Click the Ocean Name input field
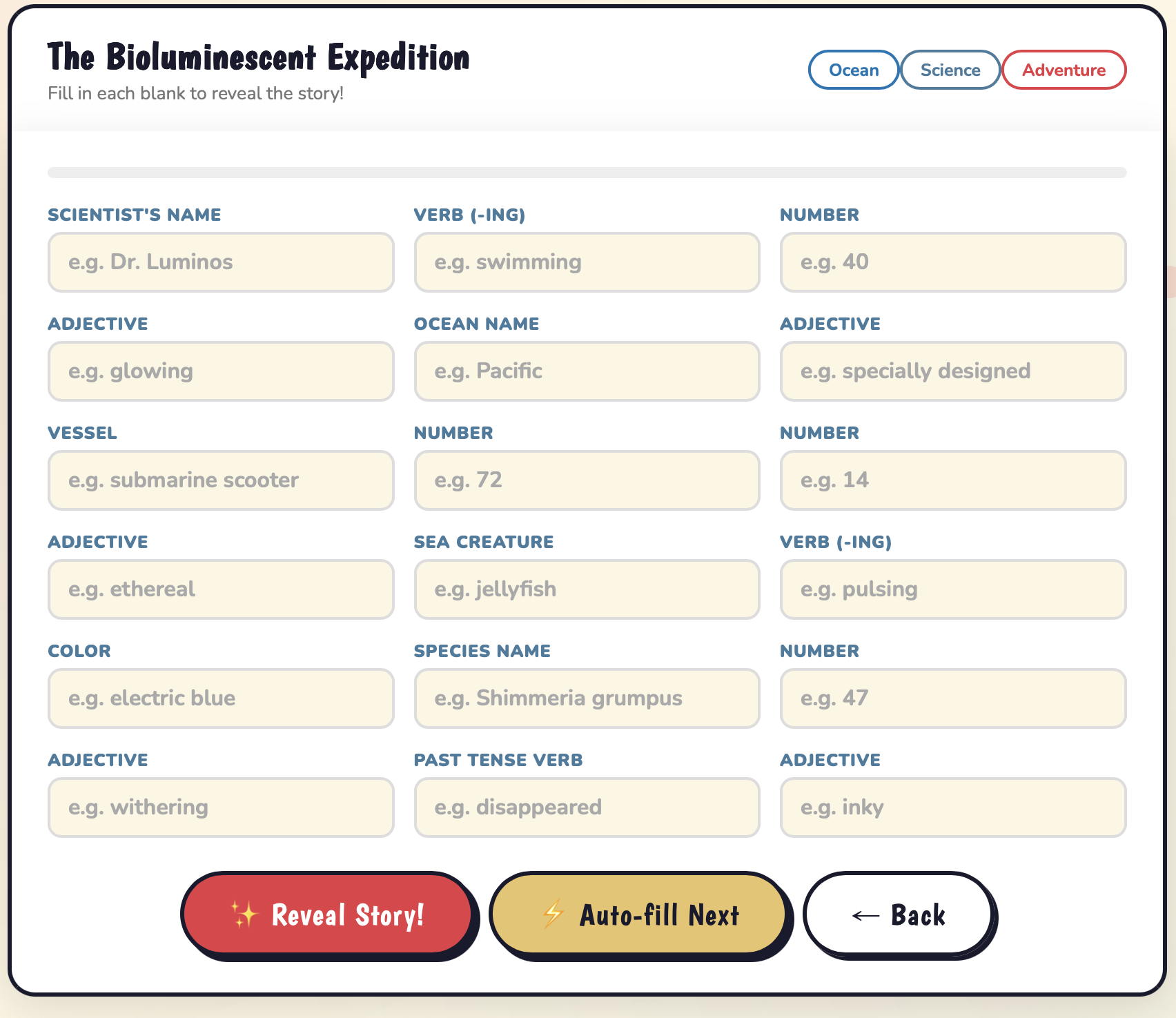 pos(586,371)
